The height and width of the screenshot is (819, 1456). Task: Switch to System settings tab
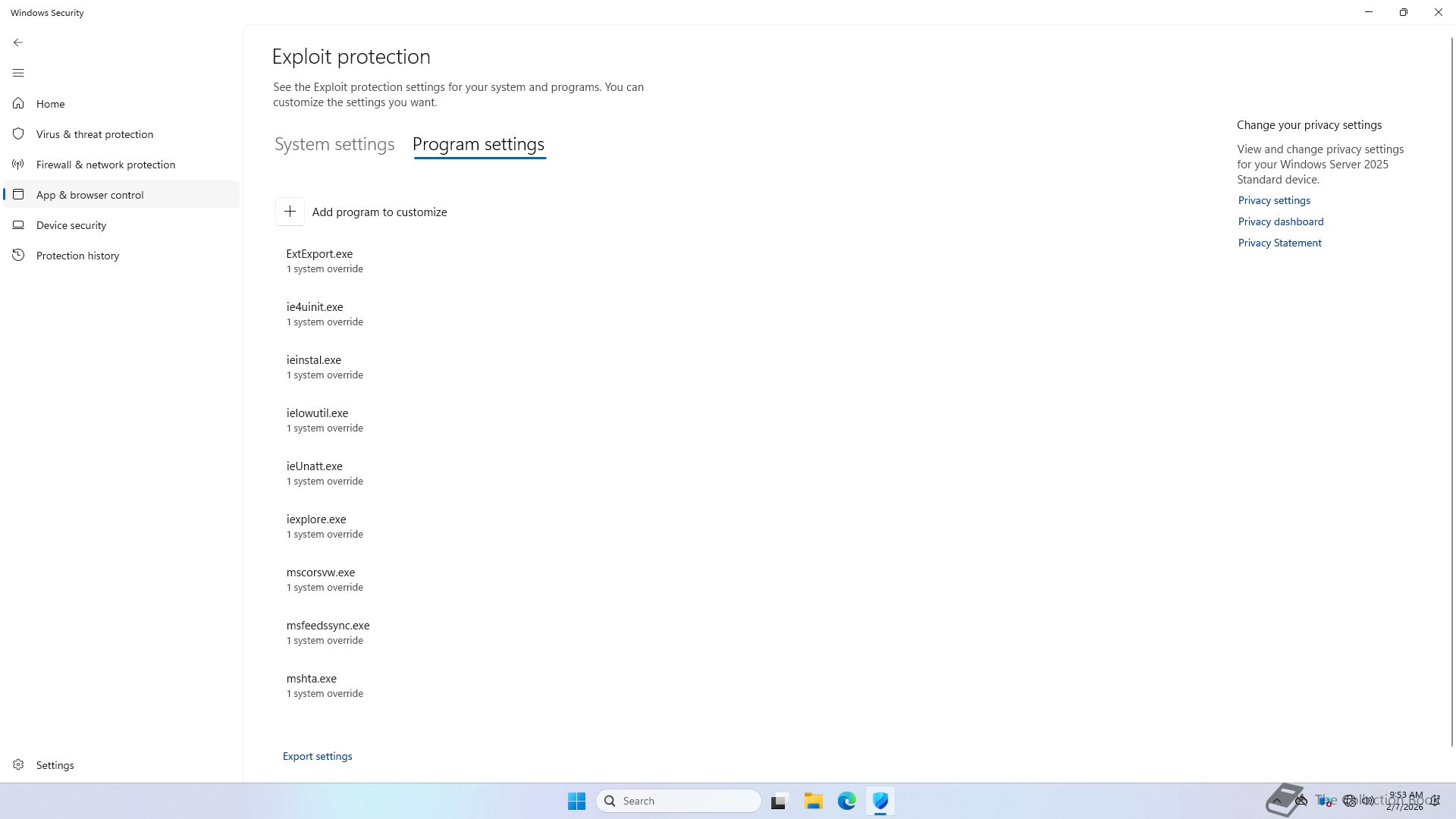(x=334, y=144)
